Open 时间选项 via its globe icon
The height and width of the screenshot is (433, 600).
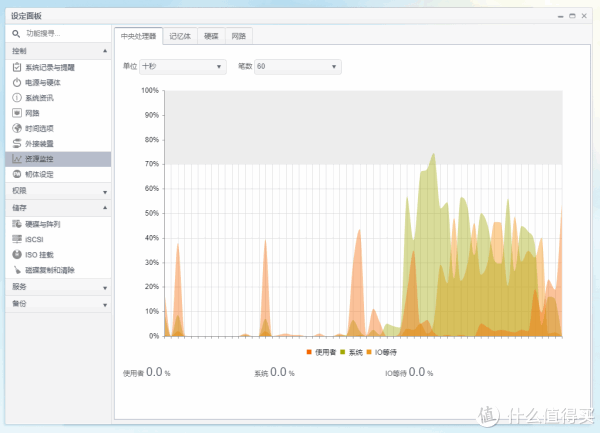pos(17,128)
